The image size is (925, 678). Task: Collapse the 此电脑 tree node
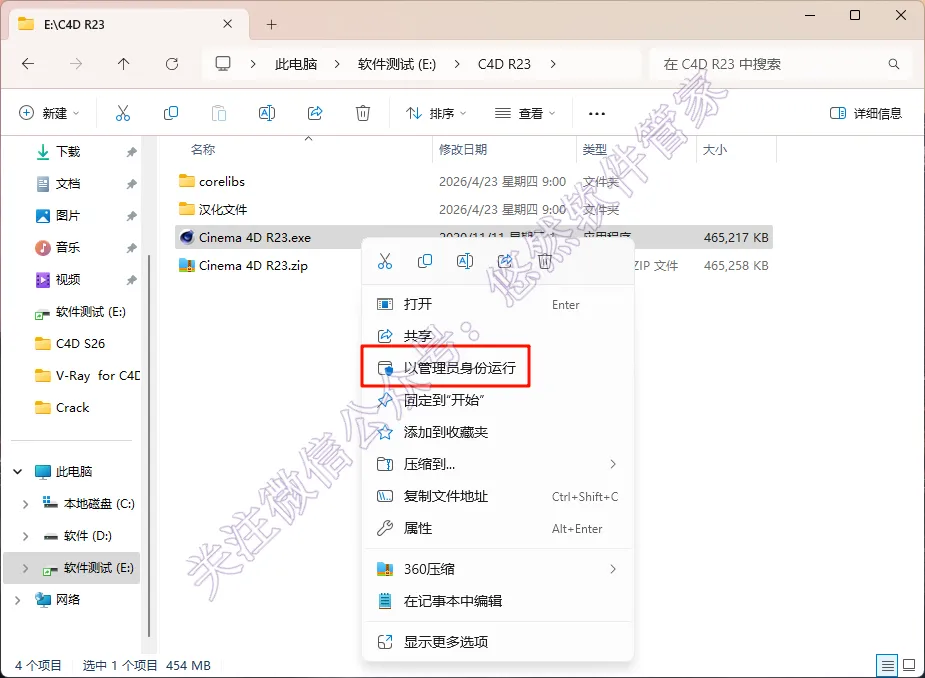tap(18, 471)
